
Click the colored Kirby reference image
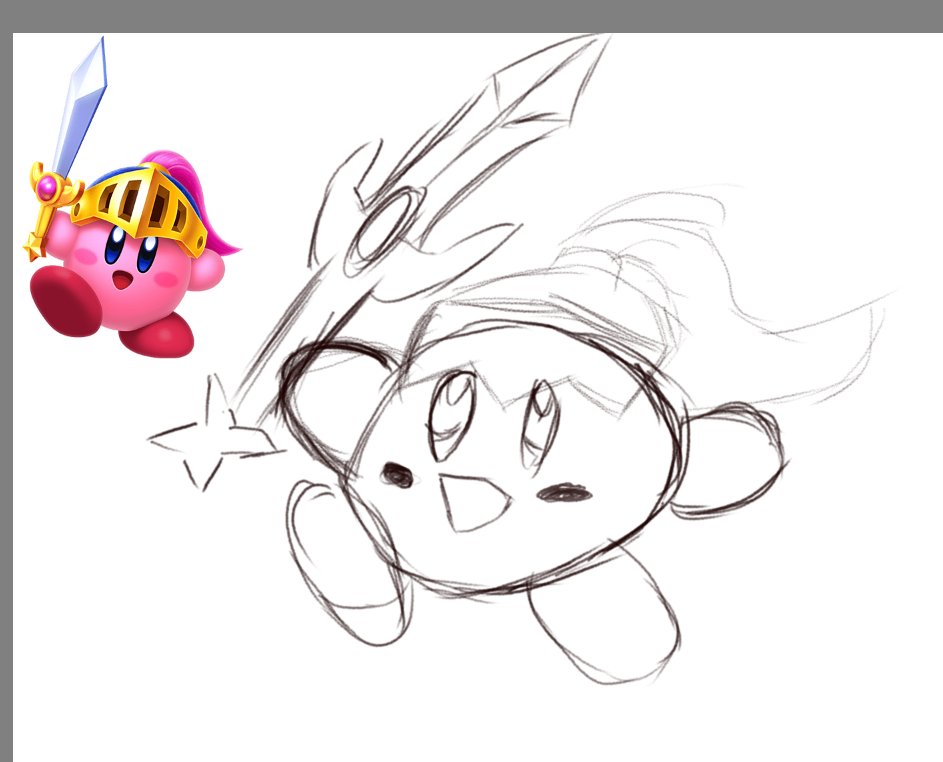point(131,197)
